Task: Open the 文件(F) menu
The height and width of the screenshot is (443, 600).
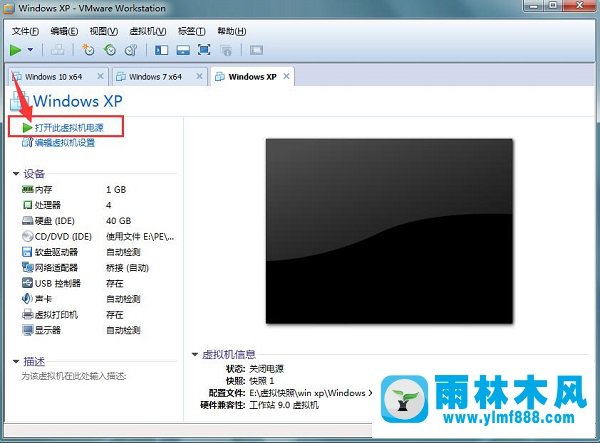Action: coord(25,31)
